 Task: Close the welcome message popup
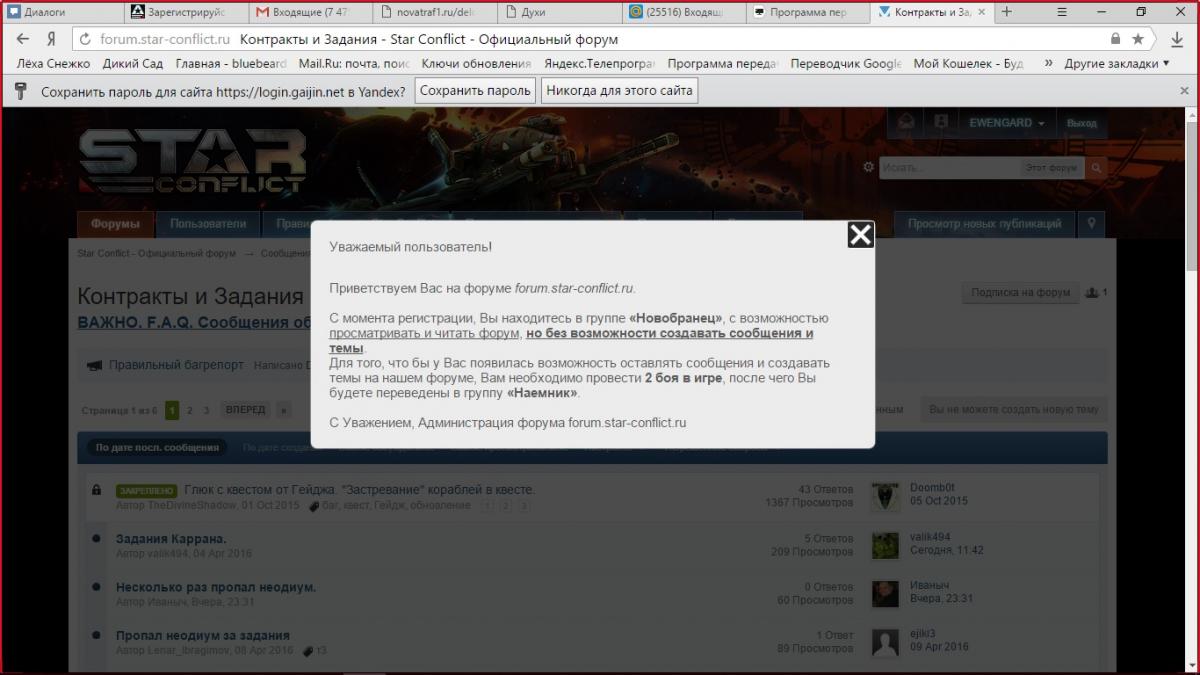click(x=860, y=235)
